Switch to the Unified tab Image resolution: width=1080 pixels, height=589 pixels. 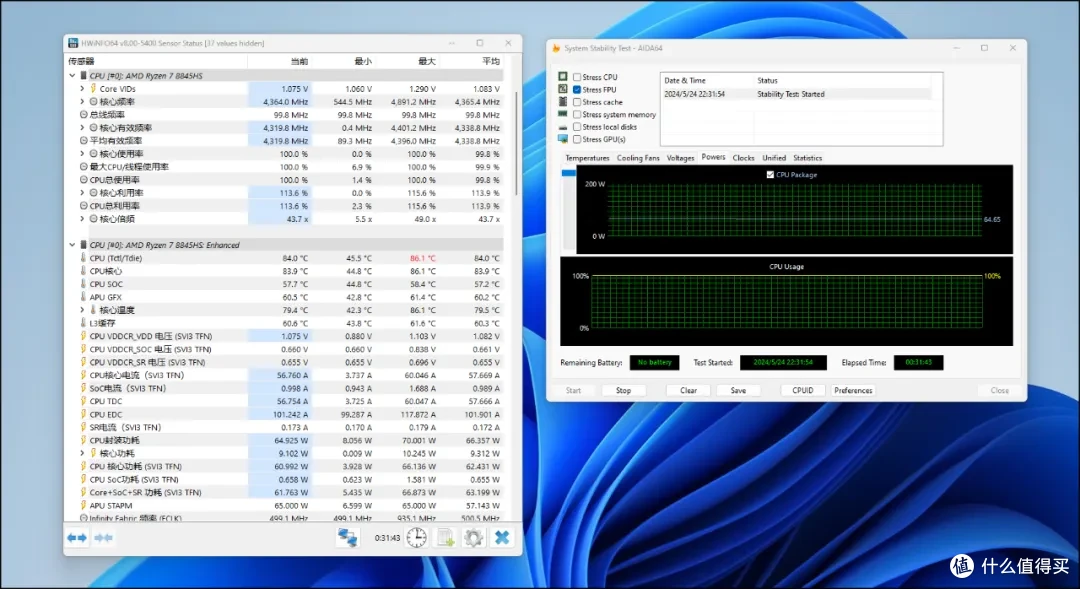click(773, 158)
